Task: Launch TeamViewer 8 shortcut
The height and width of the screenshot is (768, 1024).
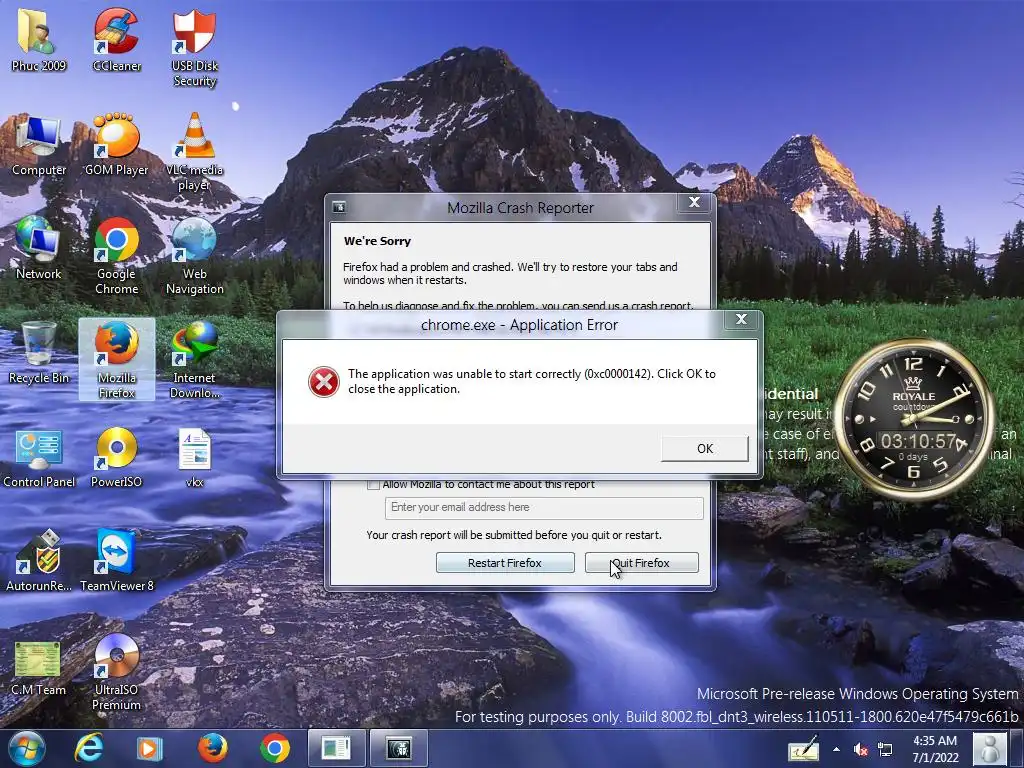Action: 116,562
